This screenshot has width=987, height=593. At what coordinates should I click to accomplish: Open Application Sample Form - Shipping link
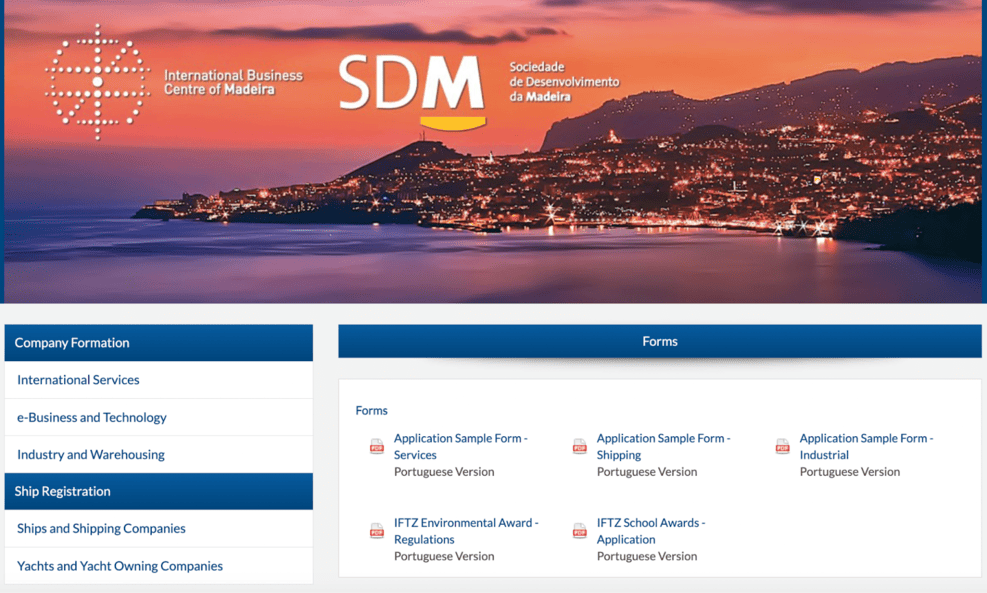pos(663,446)
